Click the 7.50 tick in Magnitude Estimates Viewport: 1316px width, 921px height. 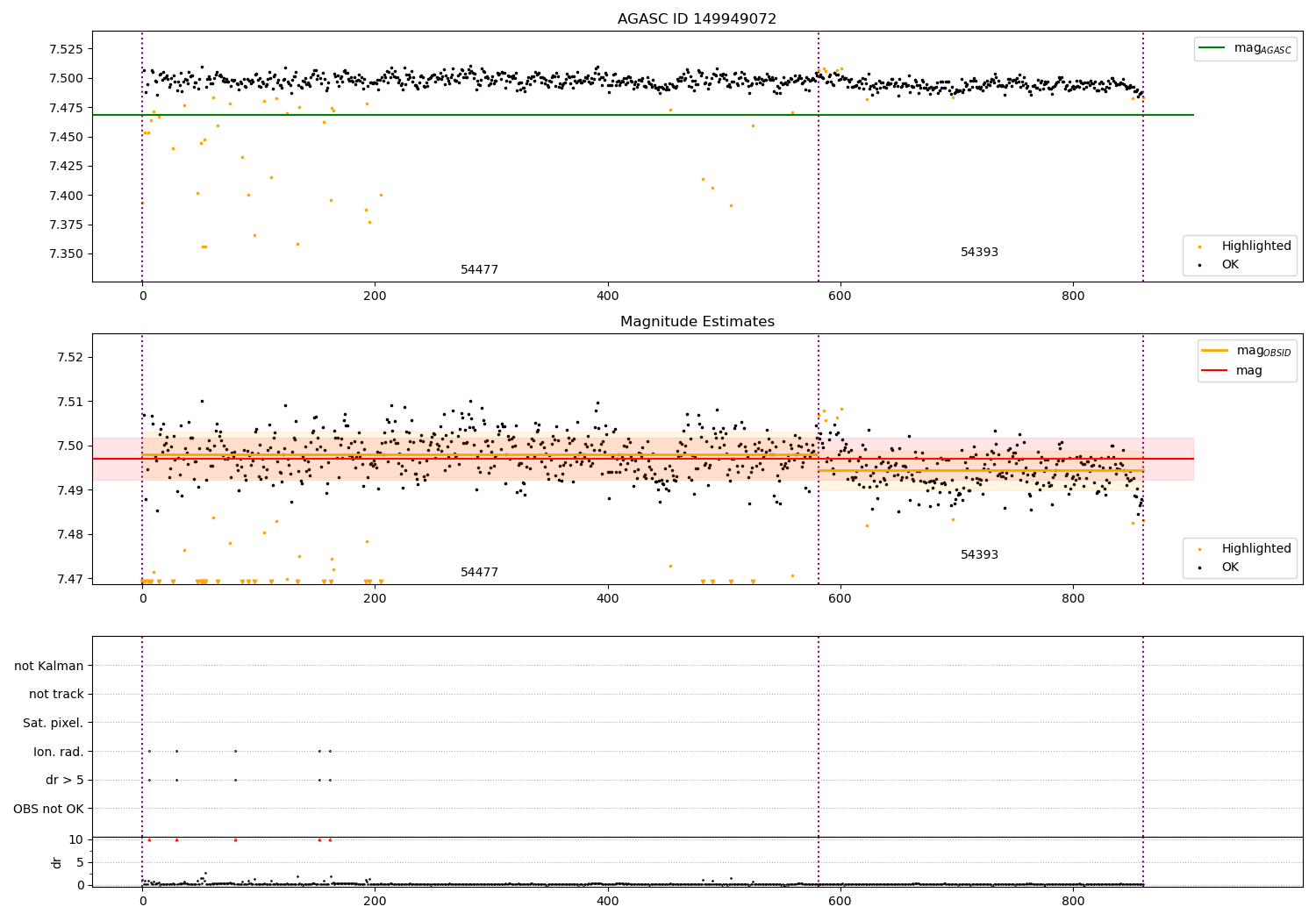[x=70, y=446]
